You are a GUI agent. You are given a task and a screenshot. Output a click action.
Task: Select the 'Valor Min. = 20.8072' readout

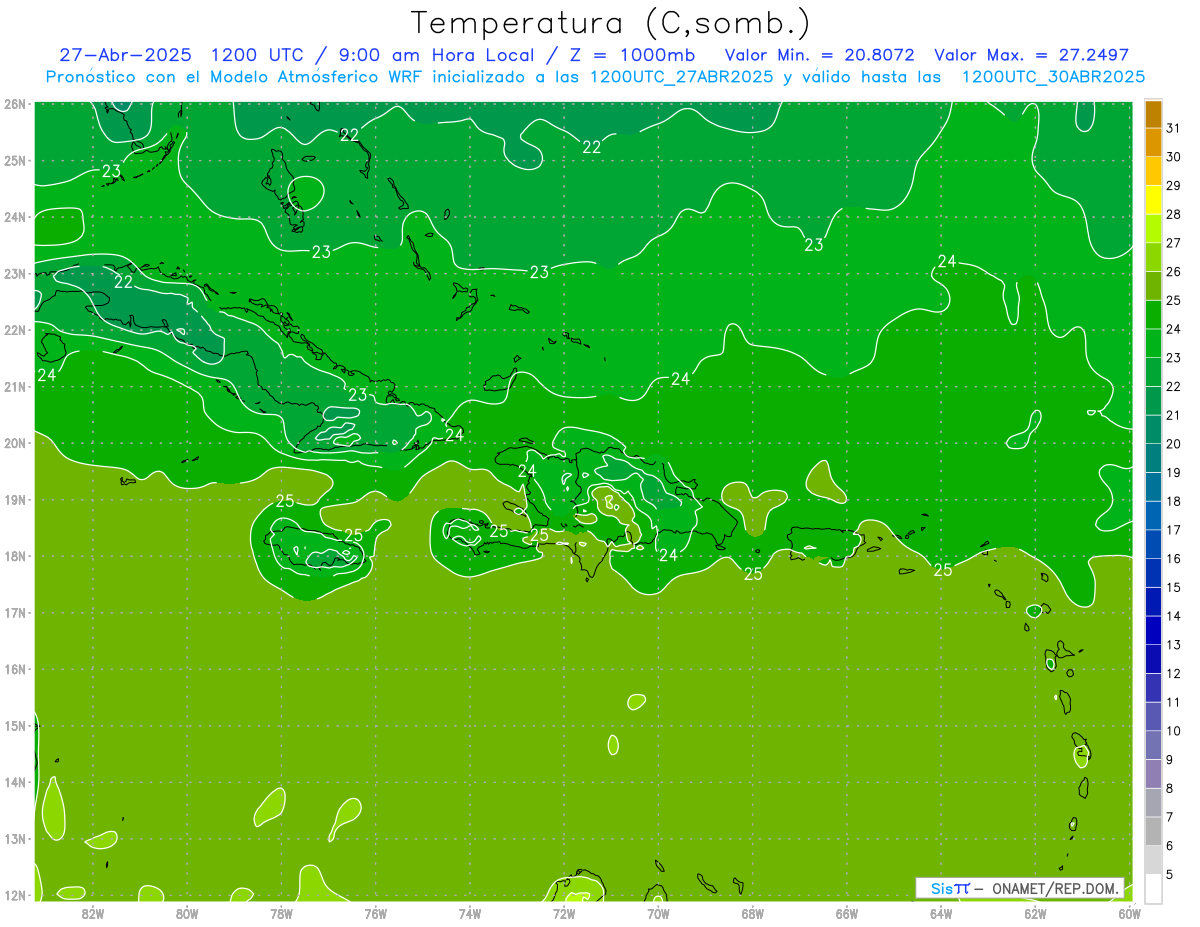pos(819,55)
